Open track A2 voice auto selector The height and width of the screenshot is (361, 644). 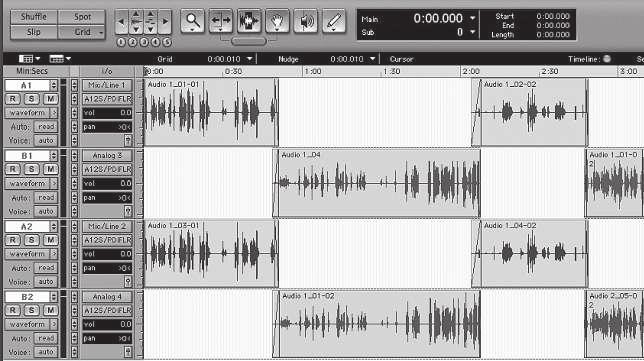46,282
